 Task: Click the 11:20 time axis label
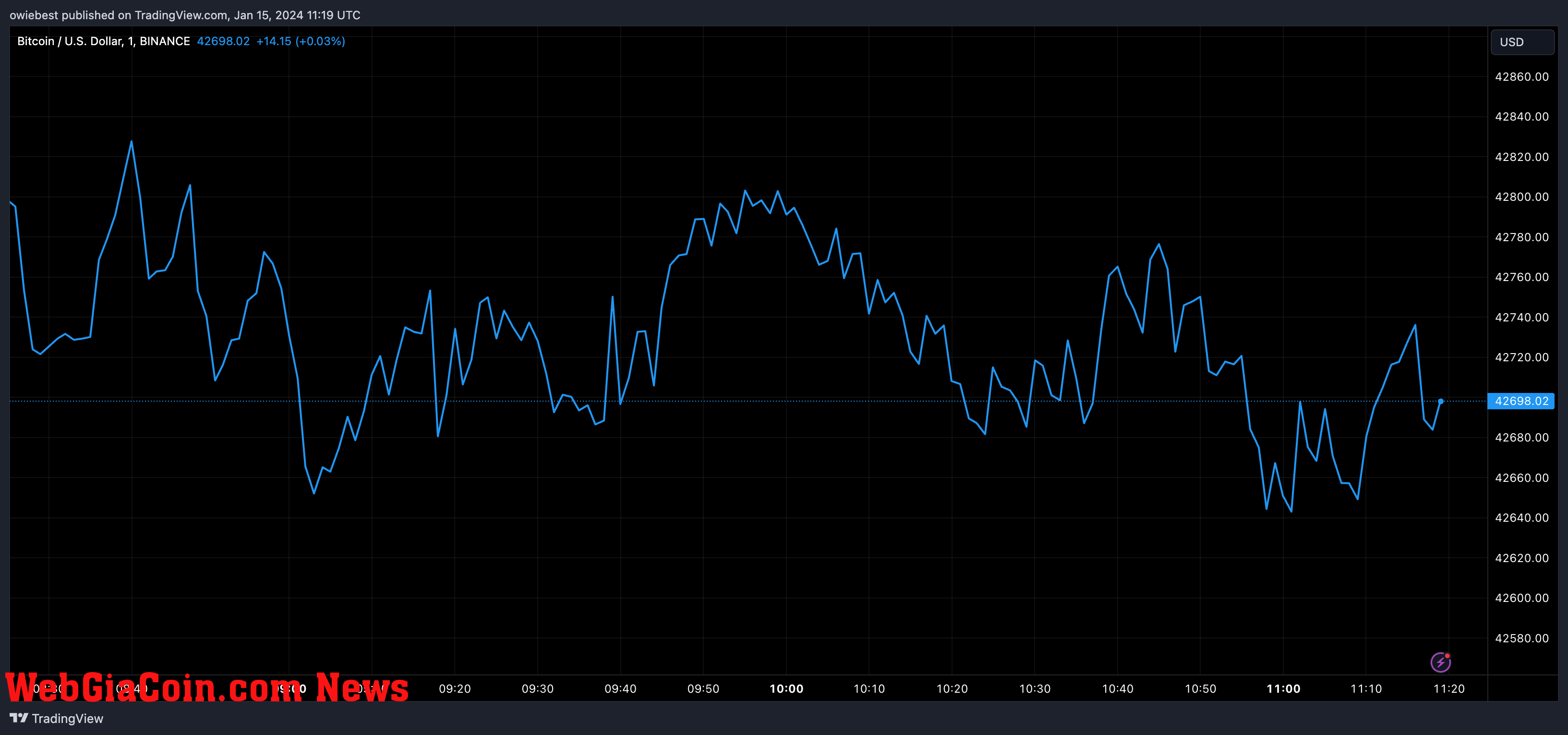(1449, 689)
